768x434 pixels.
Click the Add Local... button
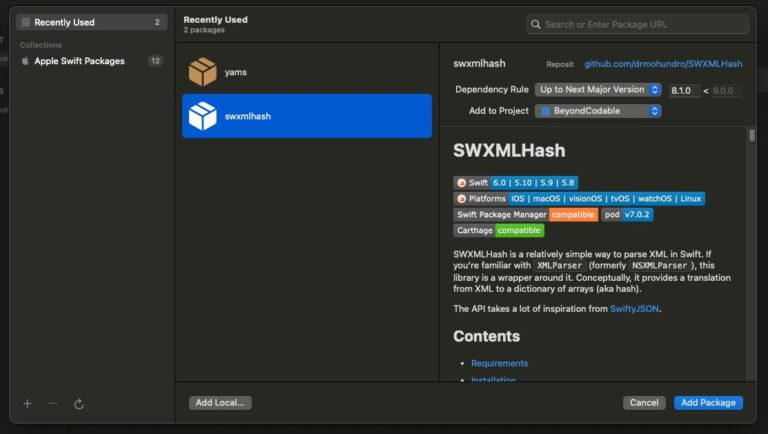(x=220, y=403)
